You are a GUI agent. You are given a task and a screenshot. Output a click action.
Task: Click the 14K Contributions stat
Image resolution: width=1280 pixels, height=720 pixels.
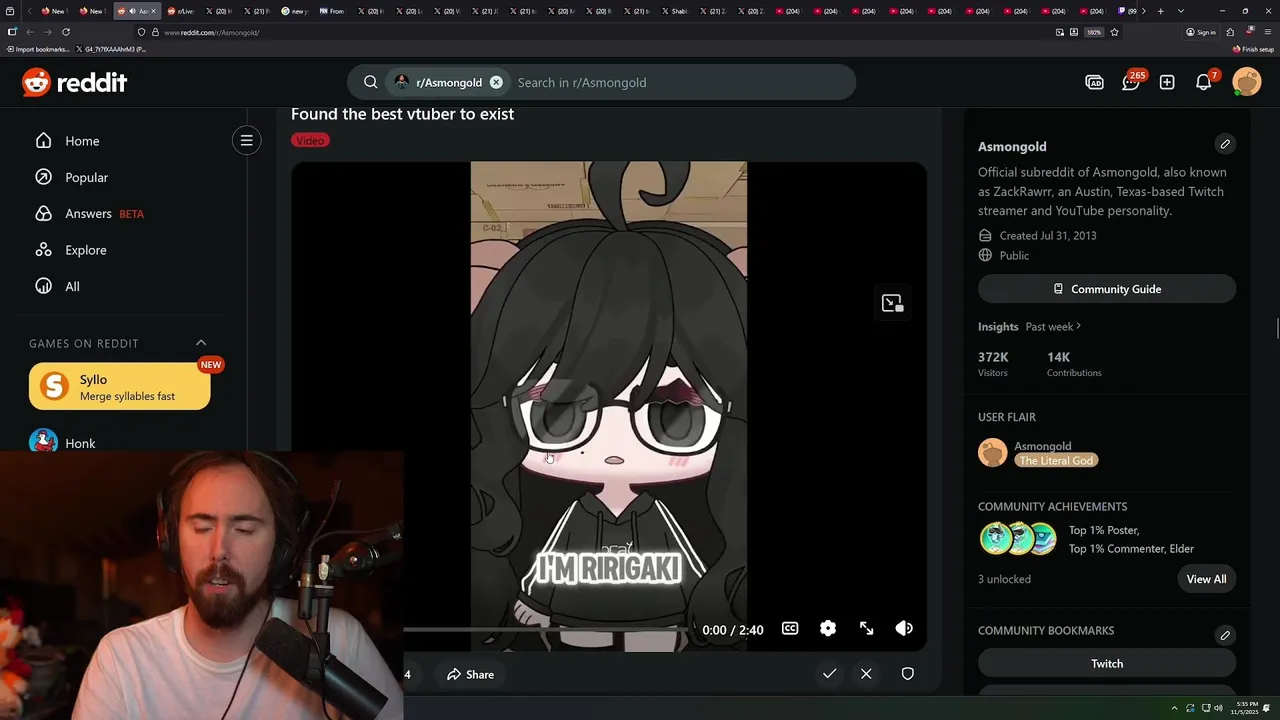(x=1074, y=364)
